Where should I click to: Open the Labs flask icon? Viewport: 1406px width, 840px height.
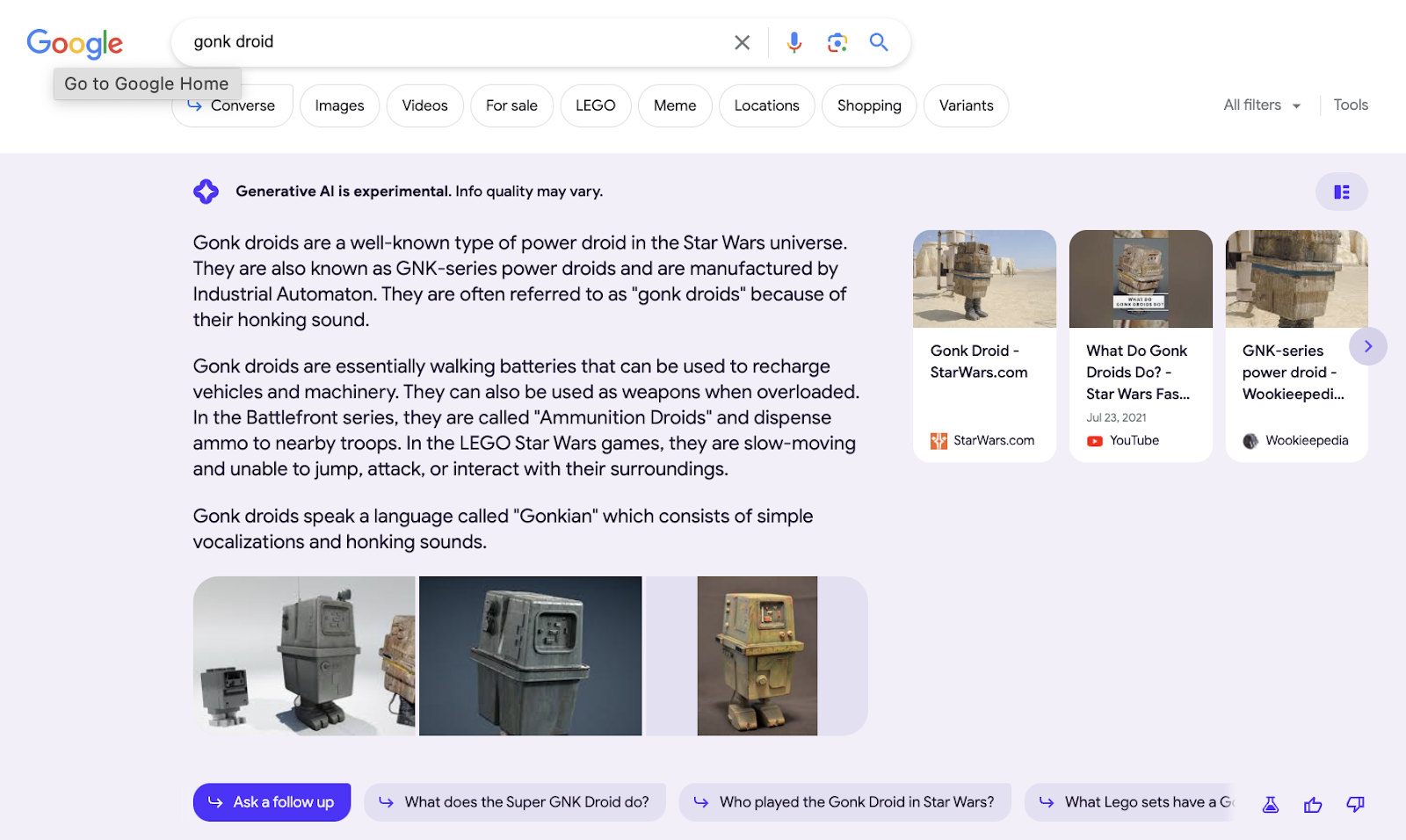click(x=1271, y=804)
